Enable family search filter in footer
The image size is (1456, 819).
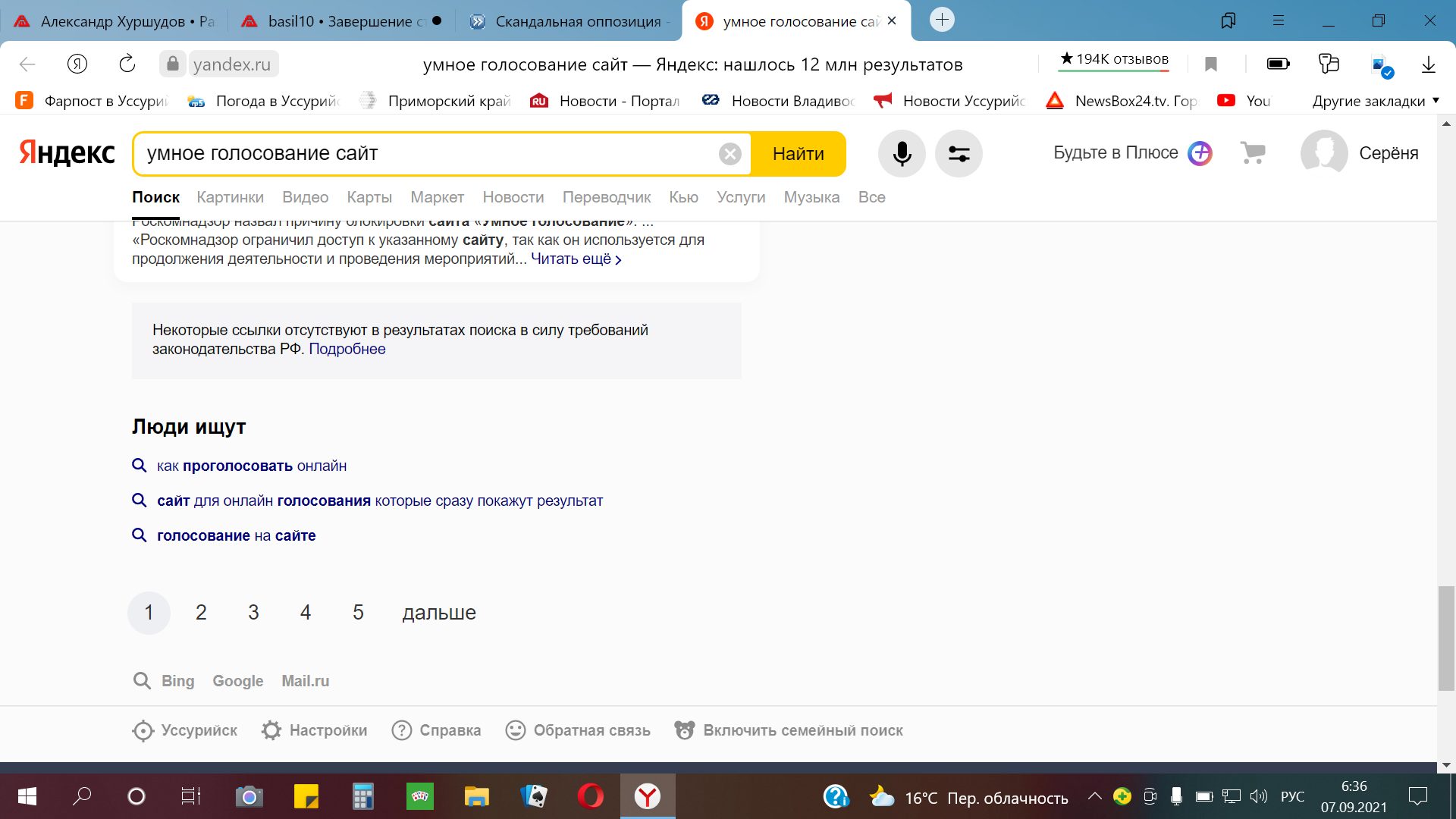[789, 730]
